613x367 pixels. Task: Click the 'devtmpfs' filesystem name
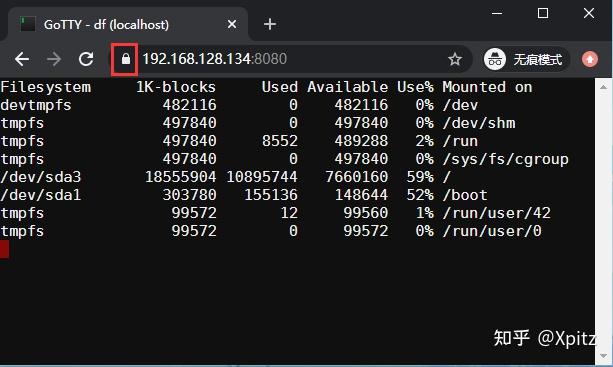36,106
